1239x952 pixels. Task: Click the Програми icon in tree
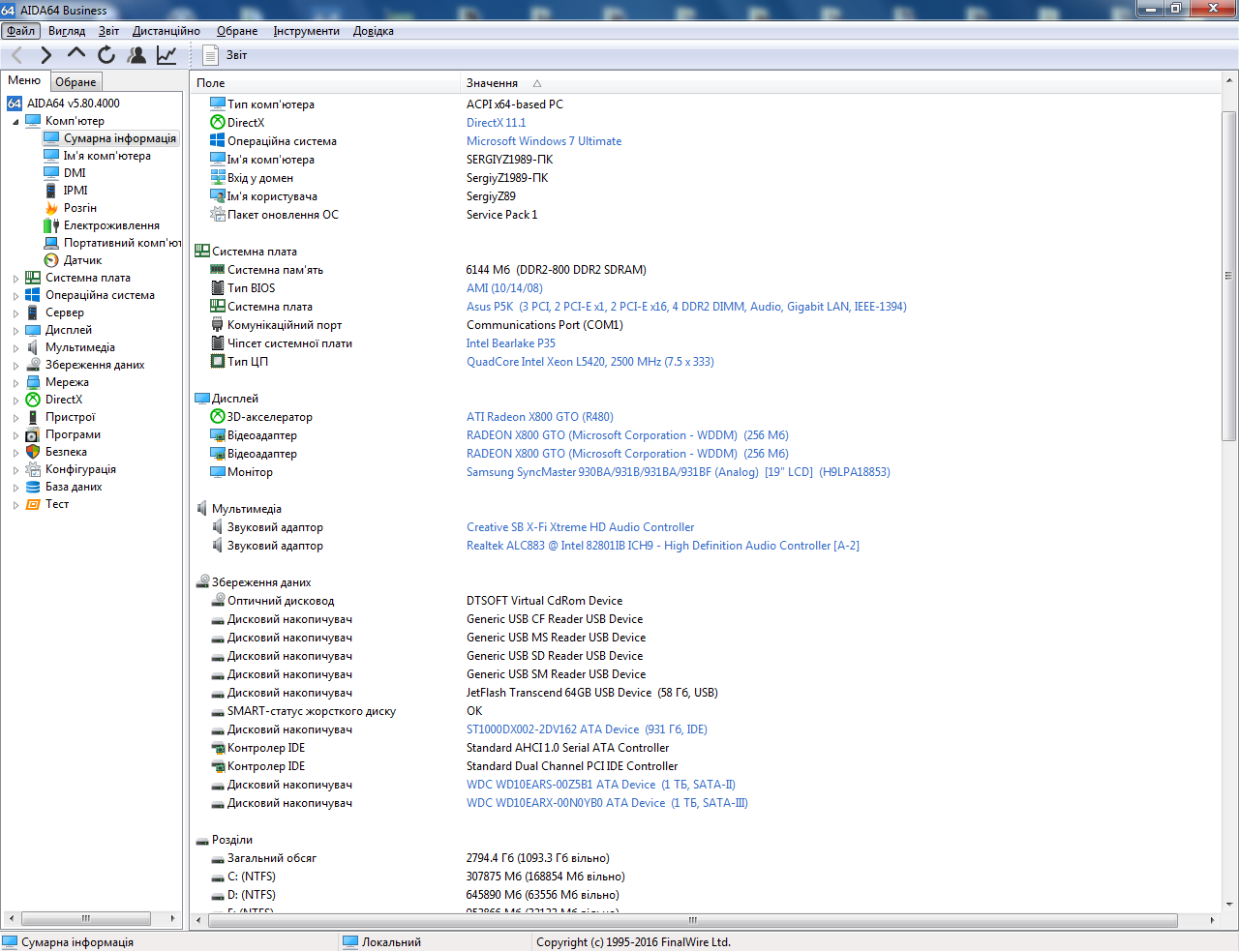pos(33,434)
